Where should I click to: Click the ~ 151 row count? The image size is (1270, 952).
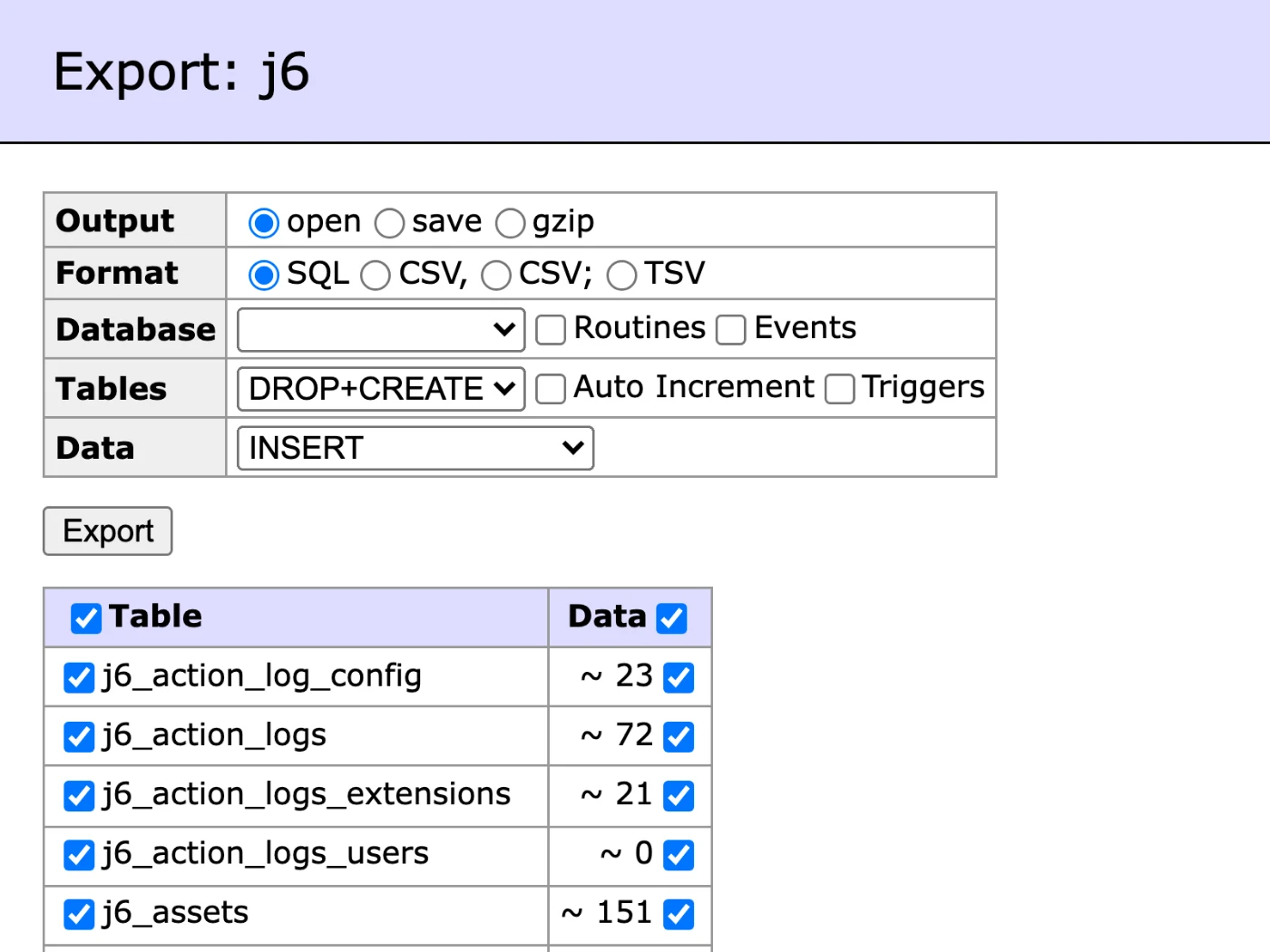coord(607,912)
